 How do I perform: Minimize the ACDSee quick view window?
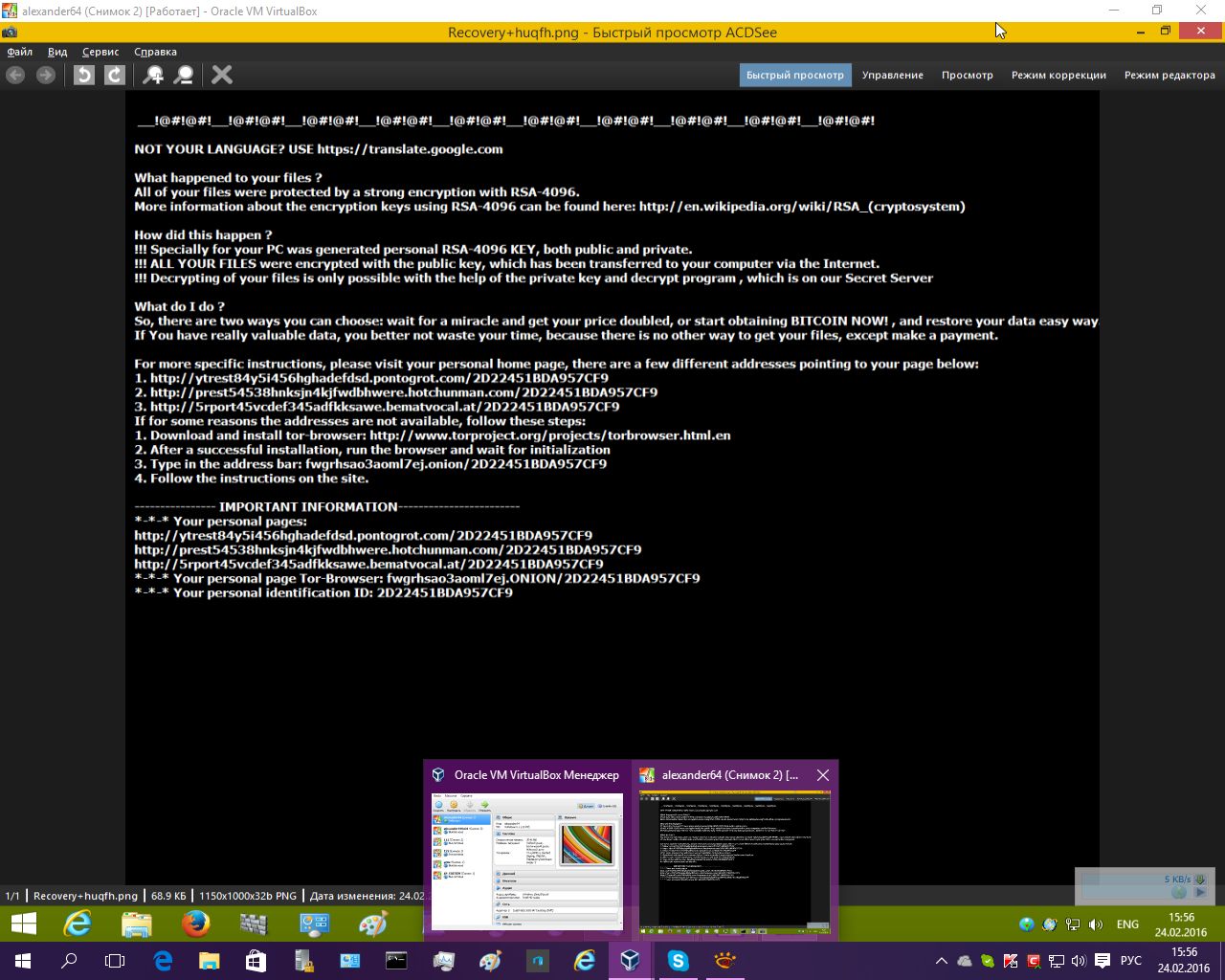point(1140,32)
